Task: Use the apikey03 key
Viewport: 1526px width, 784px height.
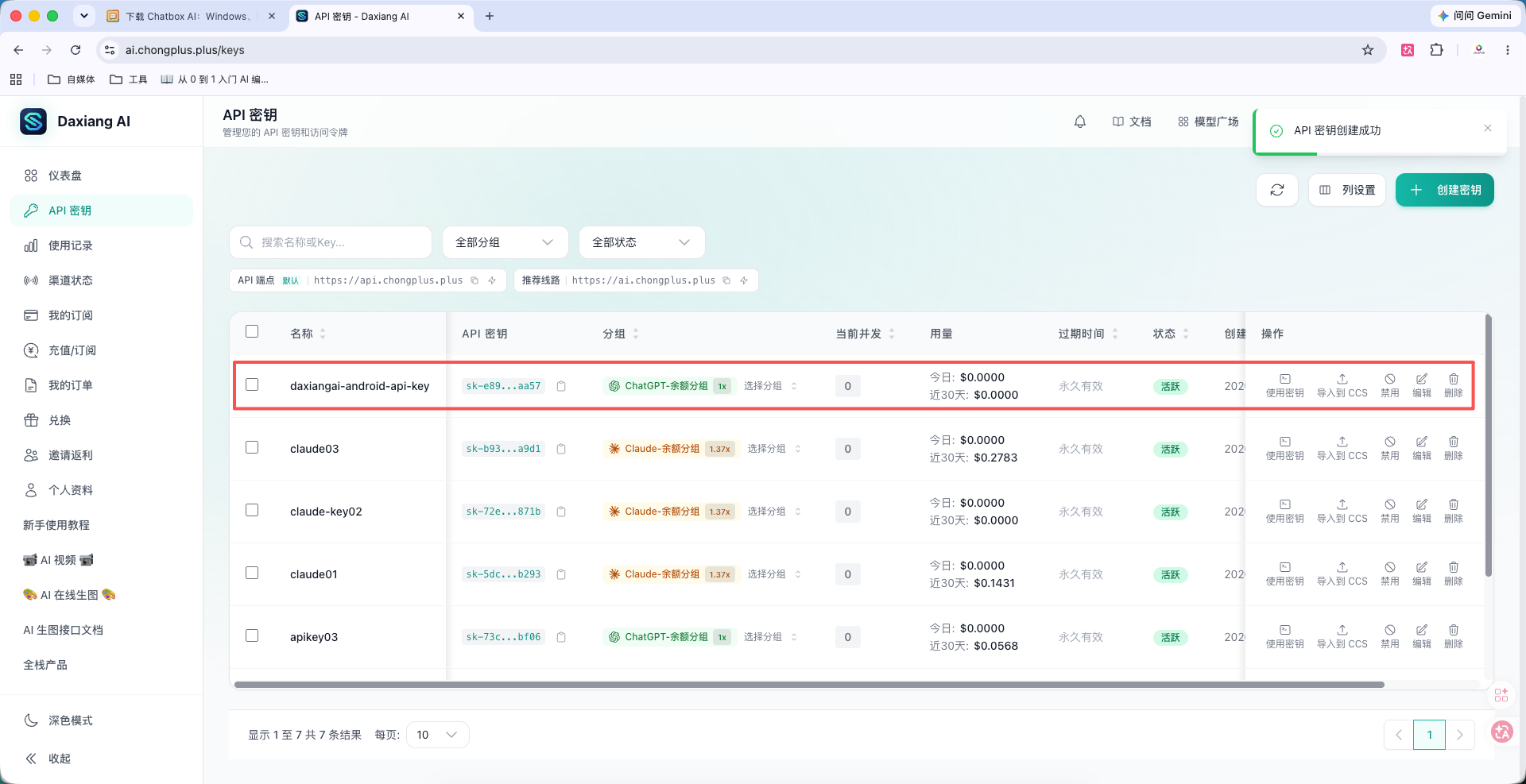Action: click(1284, 636)
